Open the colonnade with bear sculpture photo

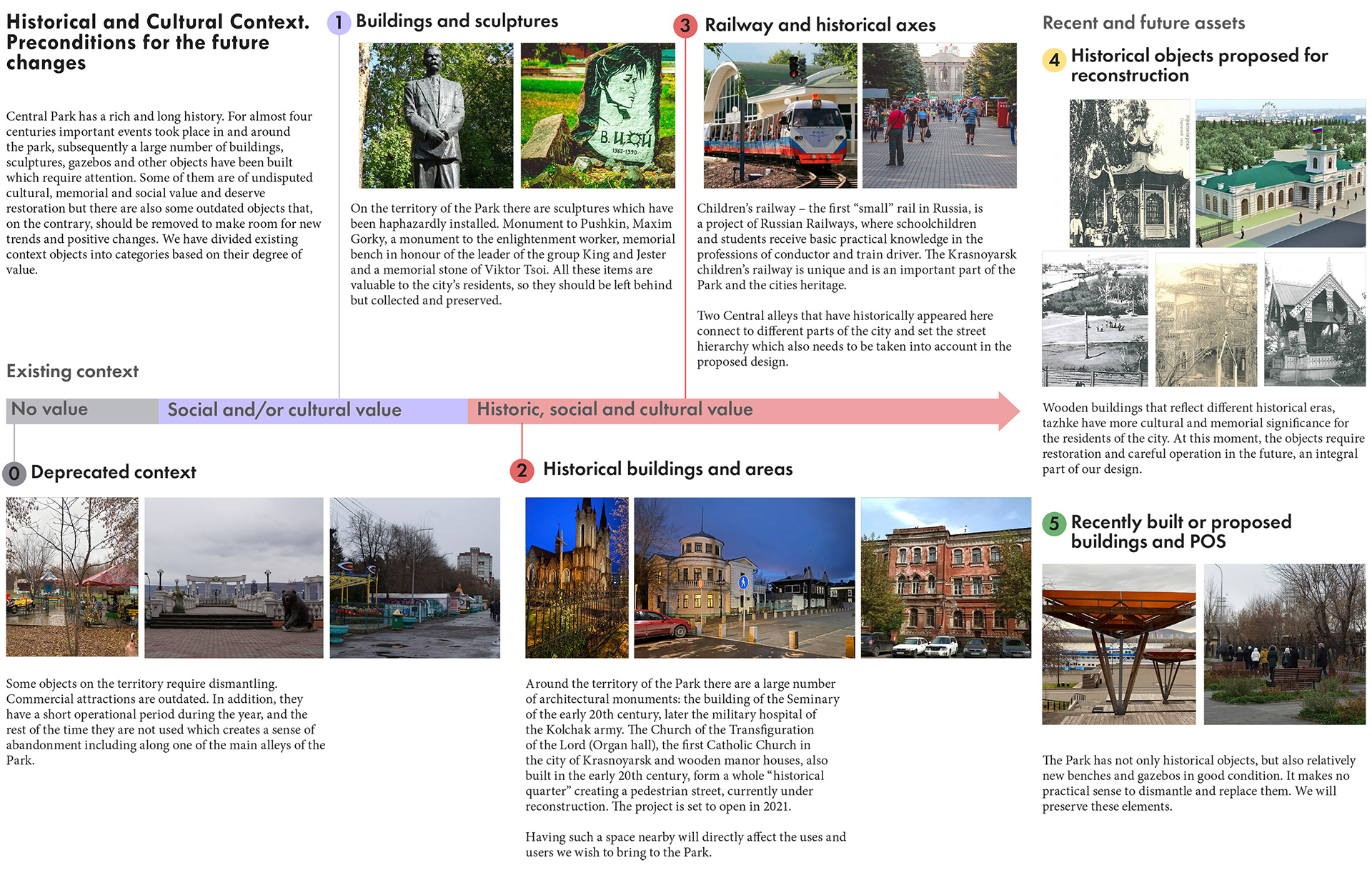pyautogui.click(x=234, y=577)
